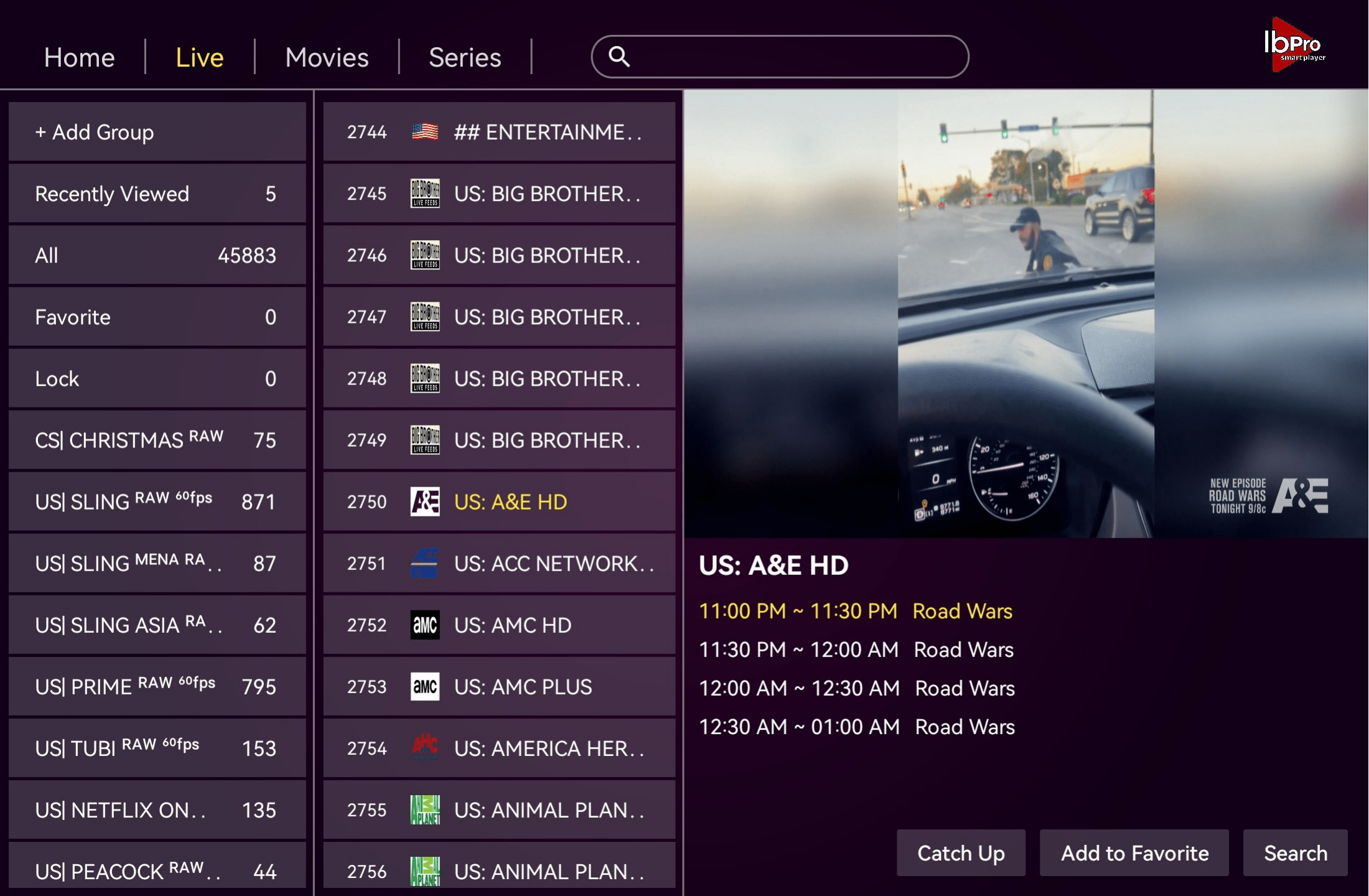1369x896 pixels.
Task: Select the US| NETFLIX group
Action: coord(157,810)
